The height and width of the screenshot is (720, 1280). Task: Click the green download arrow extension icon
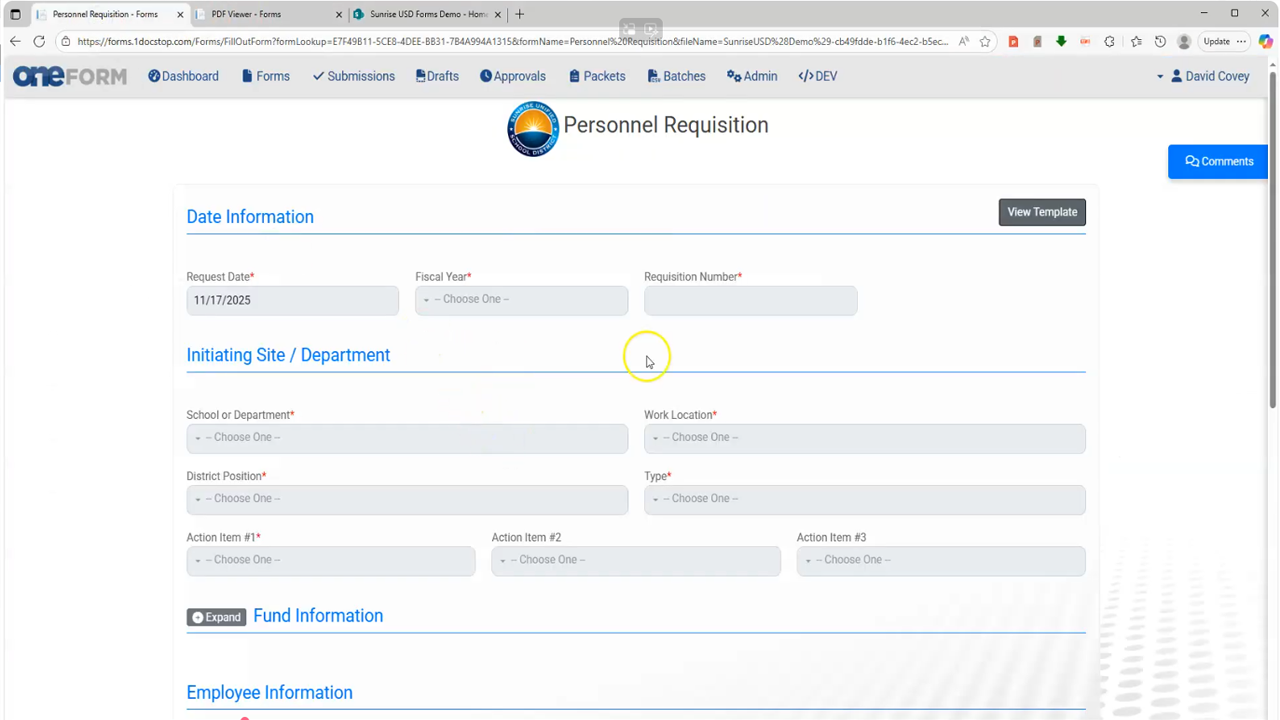coord(1061,41)
